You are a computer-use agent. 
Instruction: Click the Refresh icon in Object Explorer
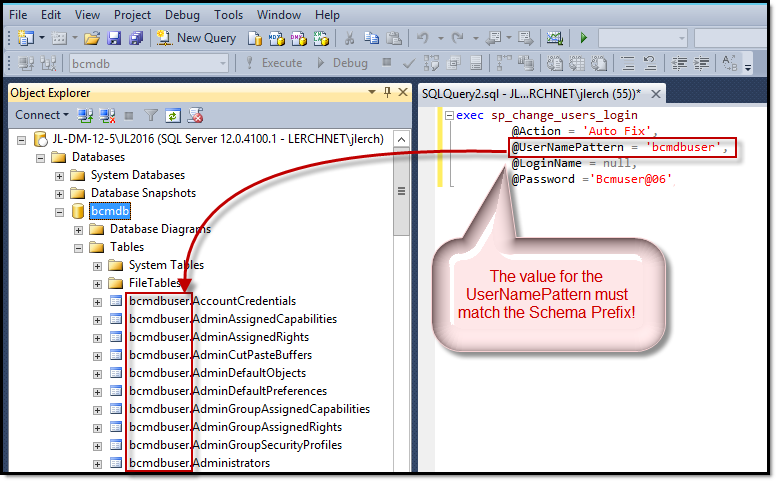pos(173,115)
